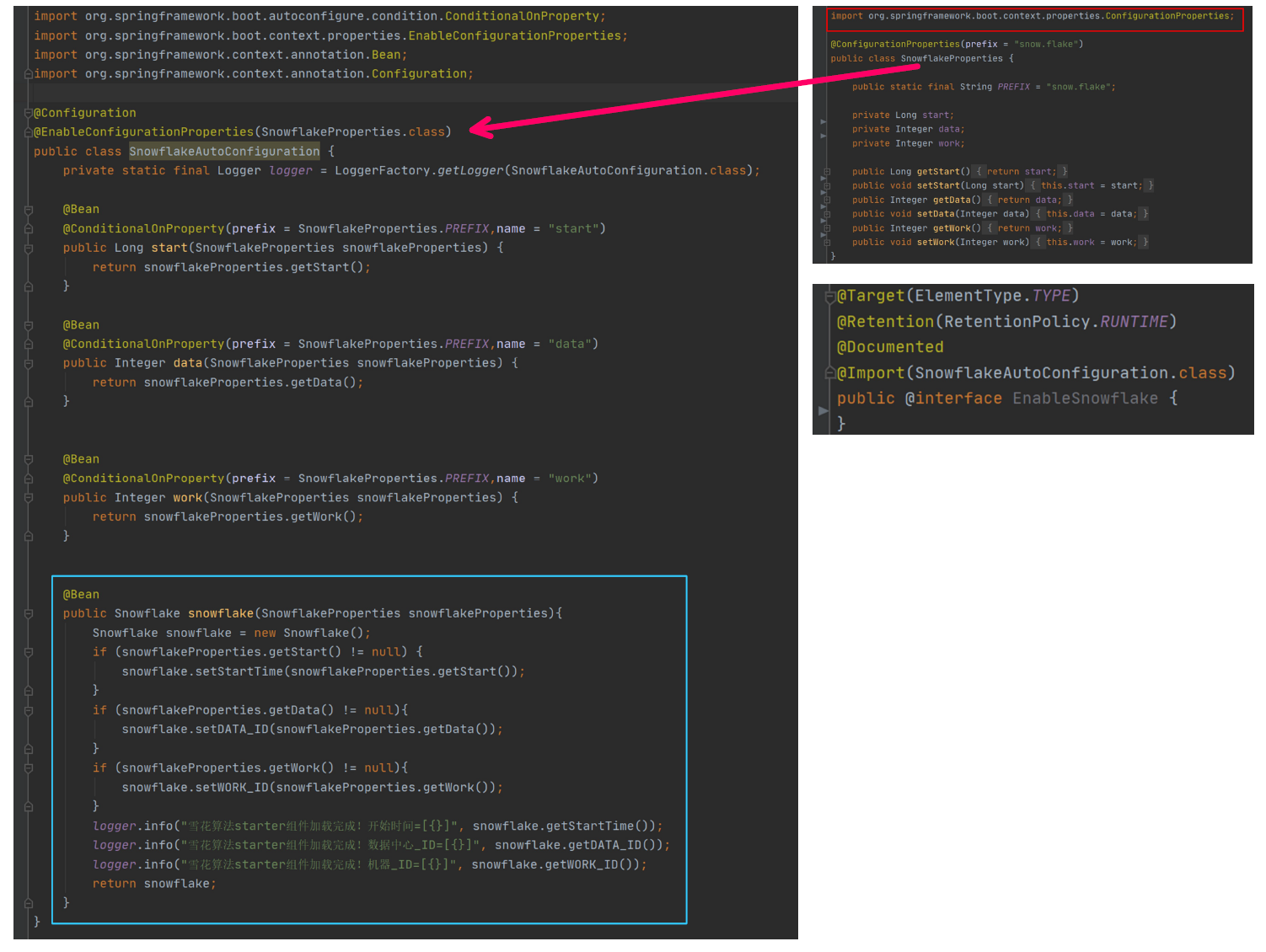Click 'EnableConfigurationProperties' in the second import line

(x=514, y=36)
